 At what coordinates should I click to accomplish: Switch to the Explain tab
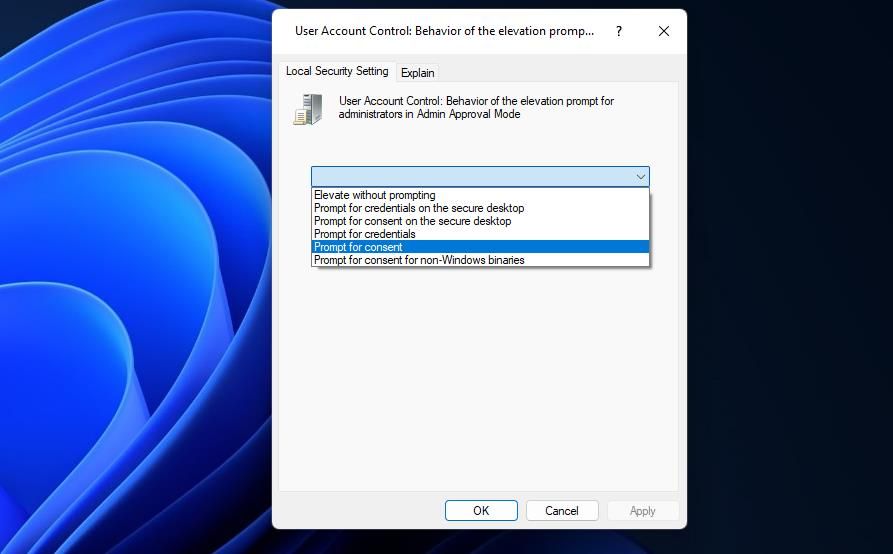pyautogui.click(x=417, y=73)
